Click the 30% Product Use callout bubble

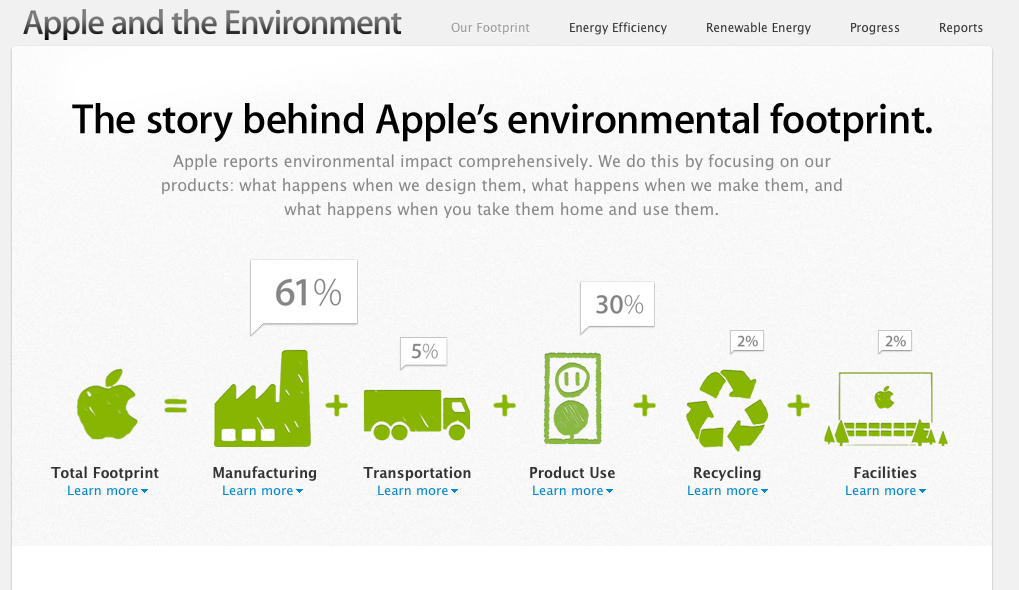pyautogui.click(x=616, y=305)
